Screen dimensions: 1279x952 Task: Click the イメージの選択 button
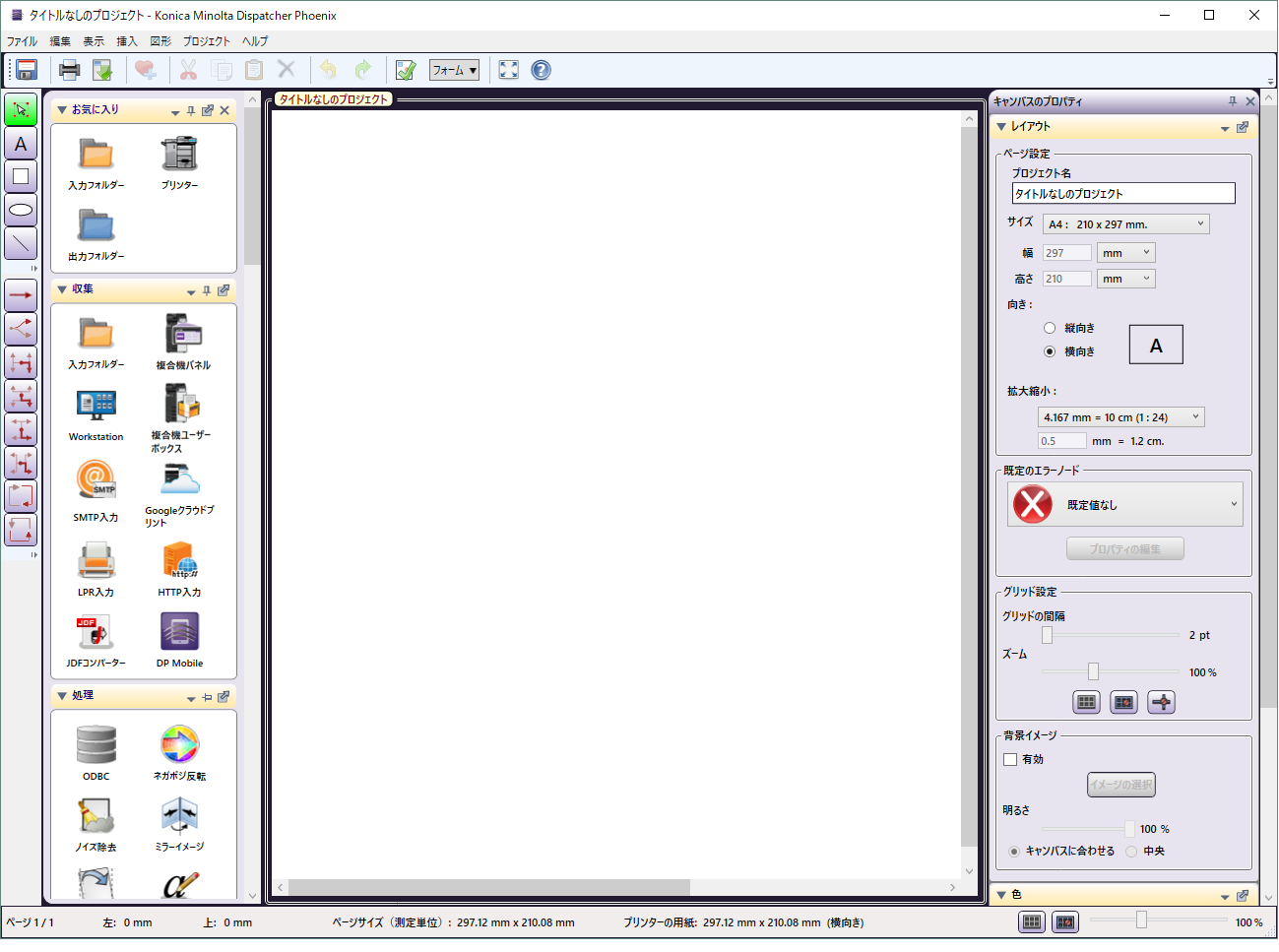(x=1121, y=785)
